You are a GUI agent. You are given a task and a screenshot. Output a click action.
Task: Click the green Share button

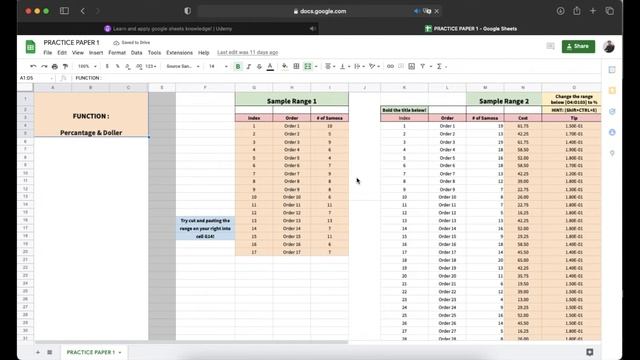(578, 46)
